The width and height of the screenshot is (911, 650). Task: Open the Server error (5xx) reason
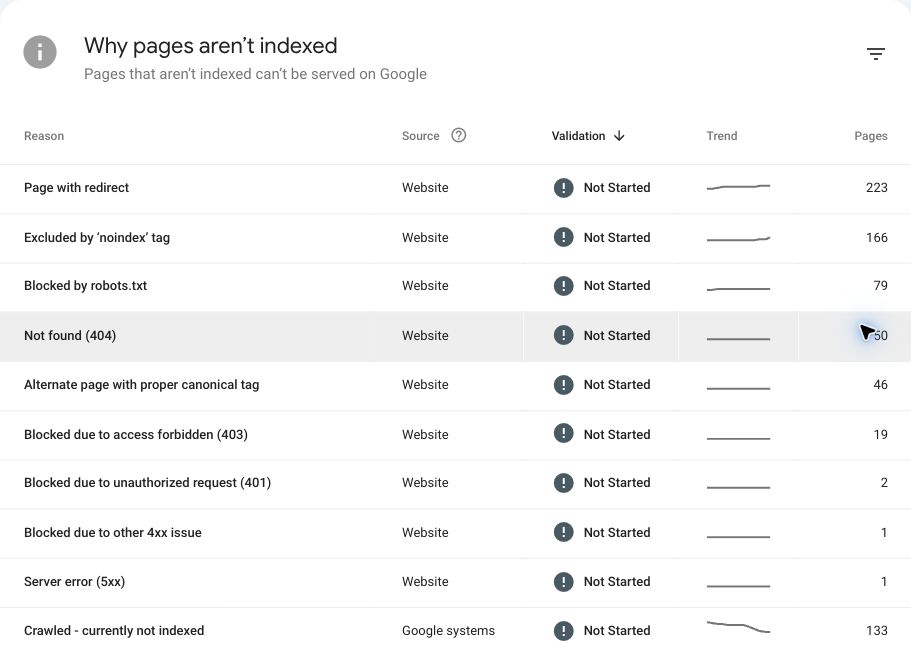[74, 581]
